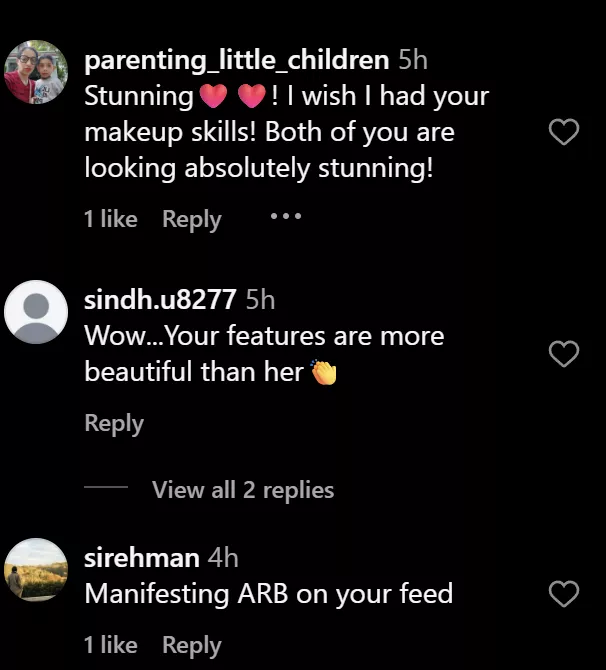Screen dimensions: 606x670
Task: View the 1 like on sirehman's comment
Action: 110,645
